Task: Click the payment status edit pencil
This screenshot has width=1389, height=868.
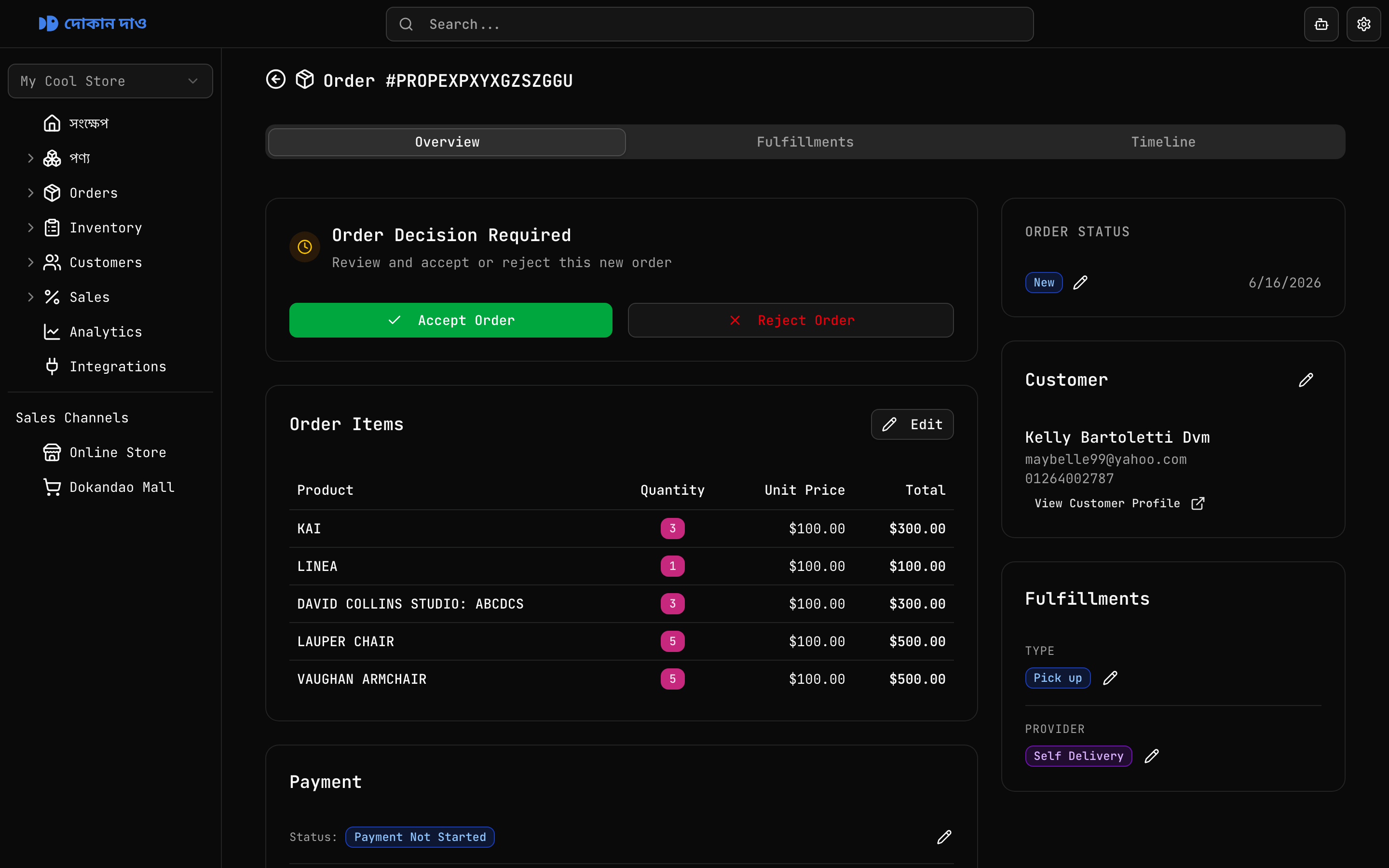Action: point(944,837)
